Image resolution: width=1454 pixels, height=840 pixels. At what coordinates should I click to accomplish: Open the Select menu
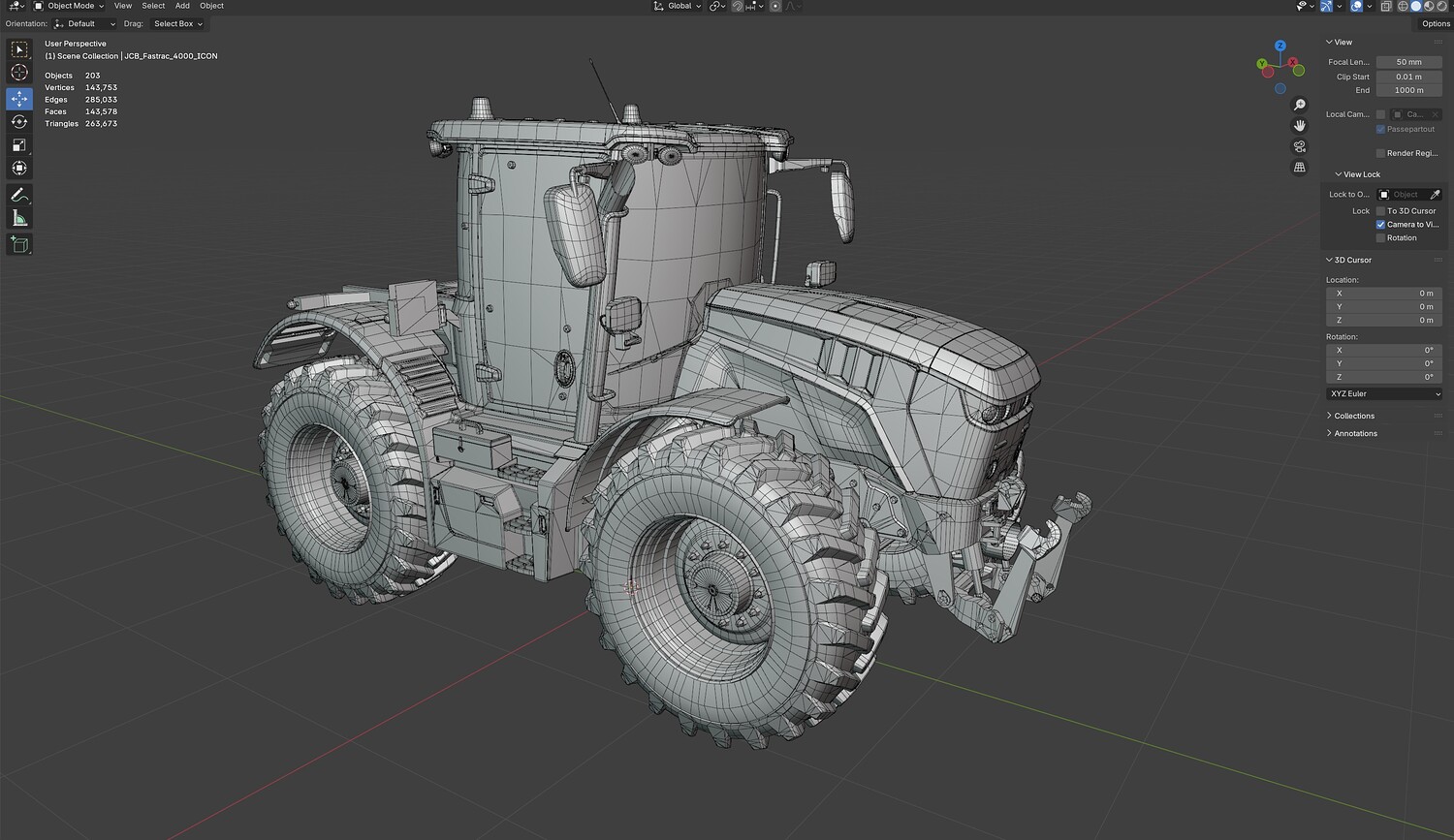153,6
